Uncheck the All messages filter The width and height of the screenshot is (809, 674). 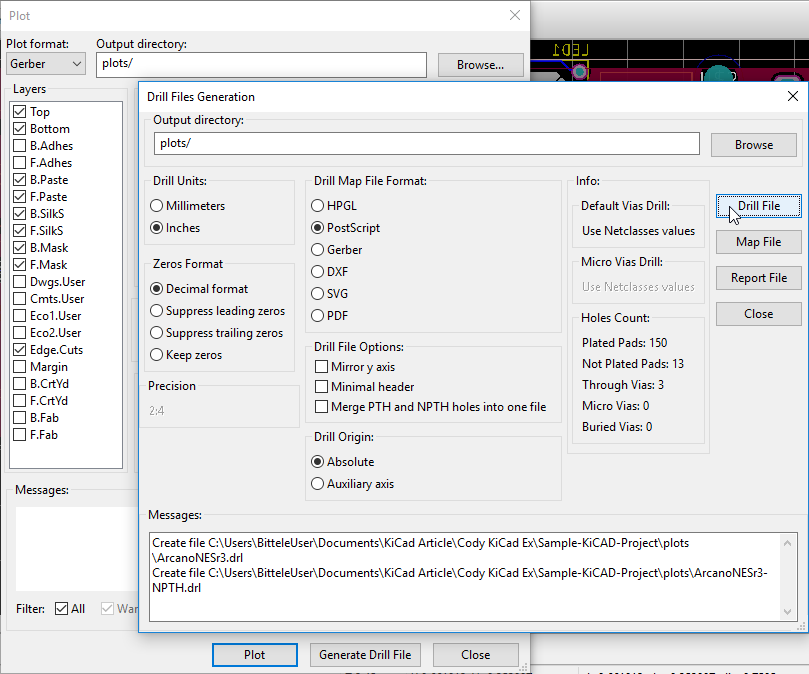(x=59, y=608)
